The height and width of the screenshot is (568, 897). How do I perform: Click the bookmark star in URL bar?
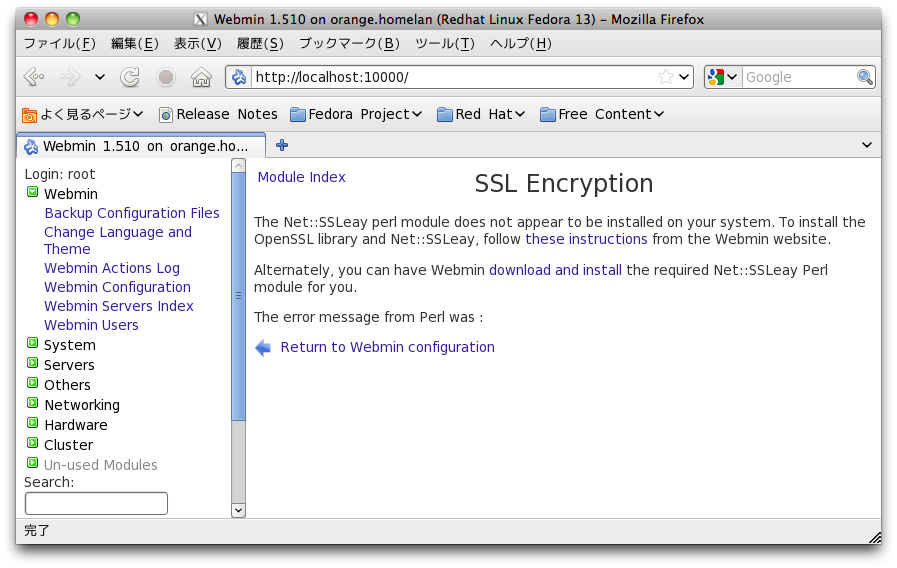coord(666,77)
